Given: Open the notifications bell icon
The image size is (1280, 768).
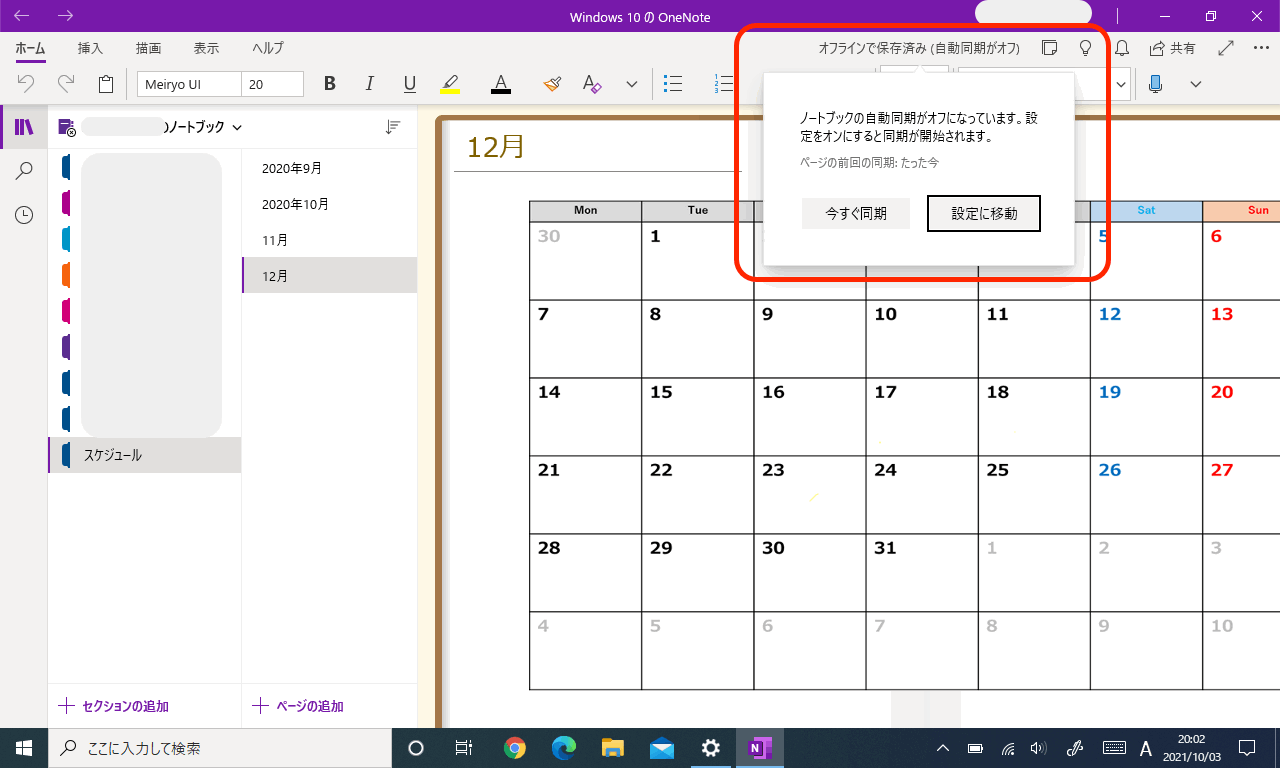Looking at the screenshot, I should pos(1122,48).
